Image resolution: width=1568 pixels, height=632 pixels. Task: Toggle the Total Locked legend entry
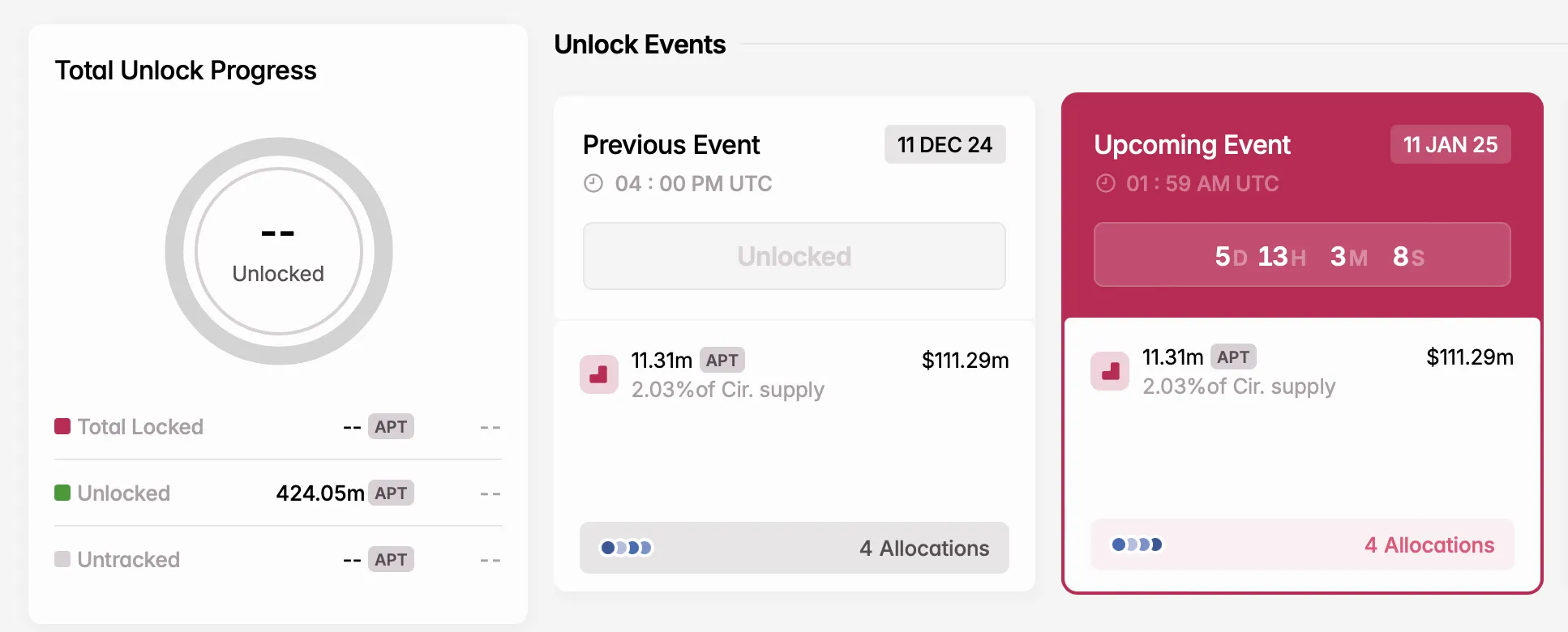point(139,426)
